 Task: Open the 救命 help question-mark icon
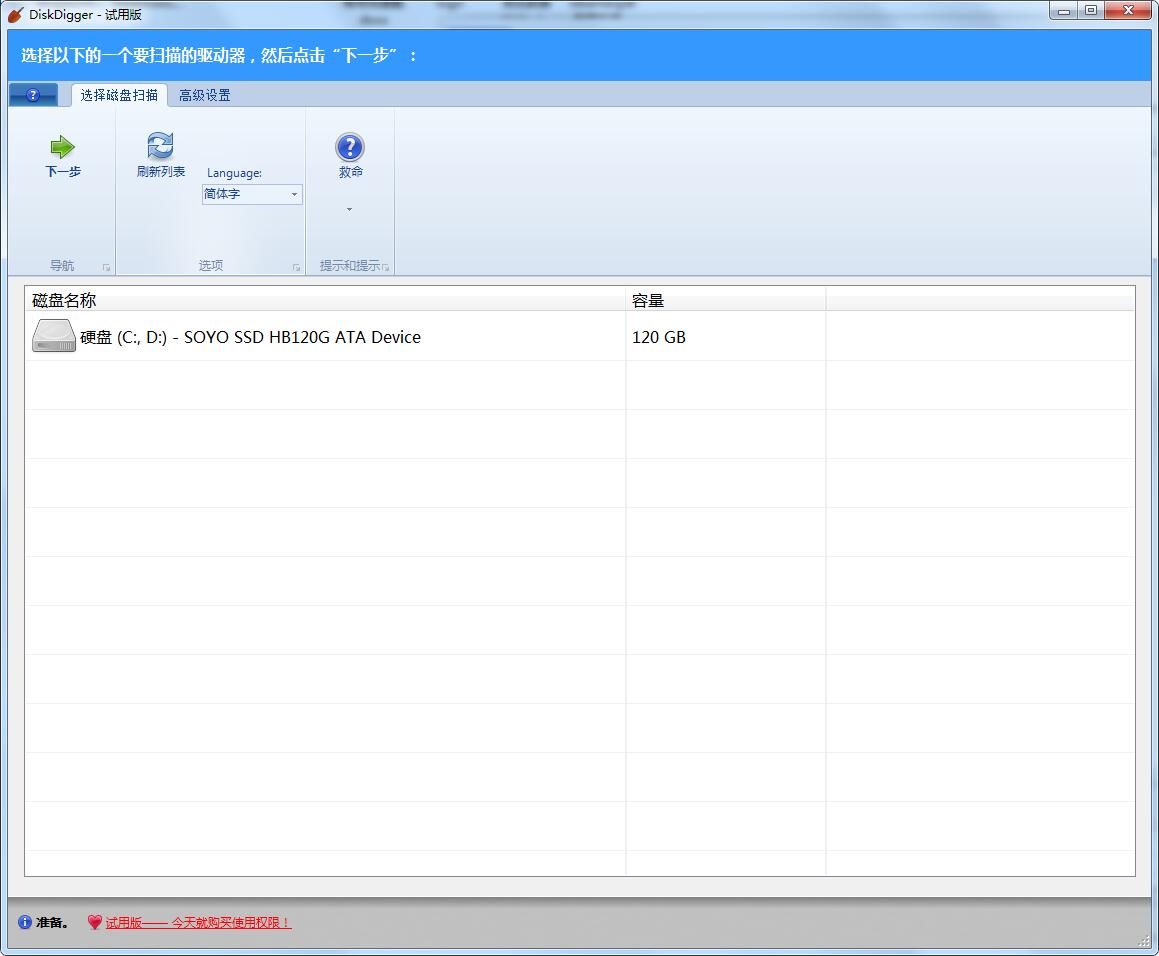350,147
